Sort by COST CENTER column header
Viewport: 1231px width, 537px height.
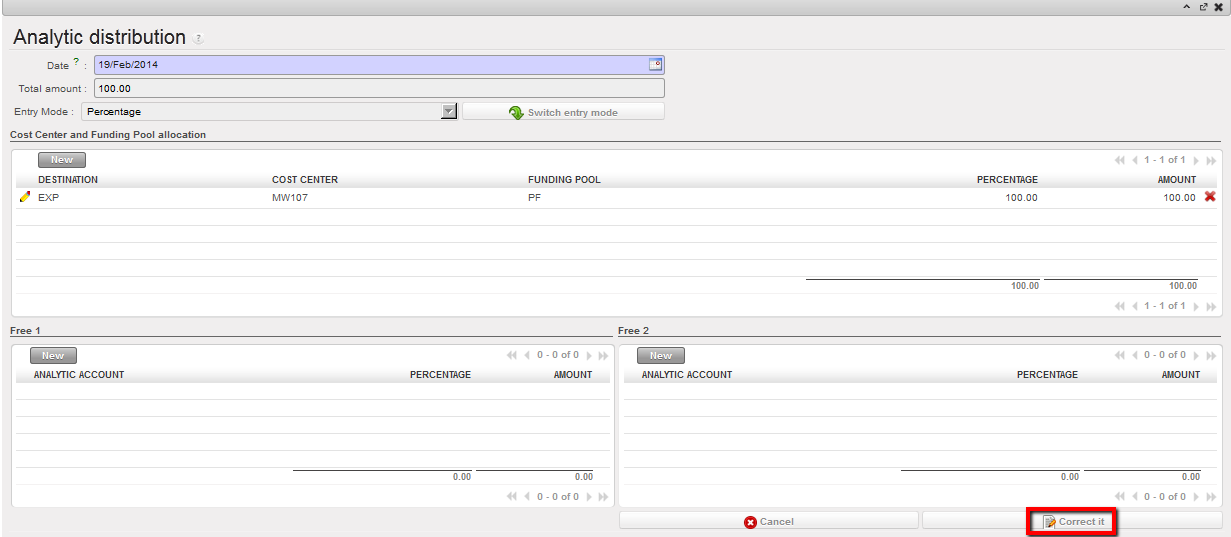point(305,180)
